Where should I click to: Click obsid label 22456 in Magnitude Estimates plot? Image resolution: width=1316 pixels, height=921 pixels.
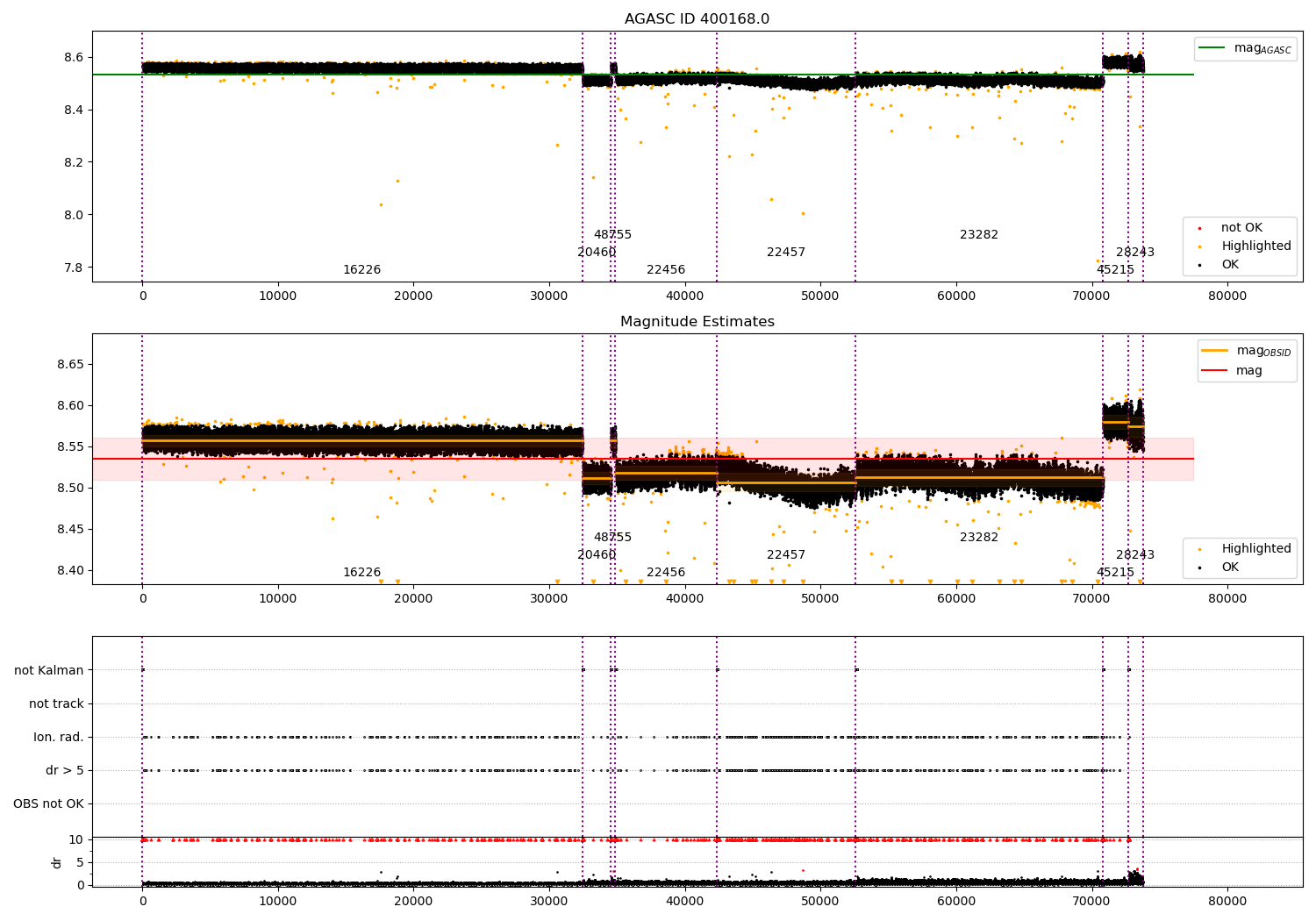(x=666, y=573)
